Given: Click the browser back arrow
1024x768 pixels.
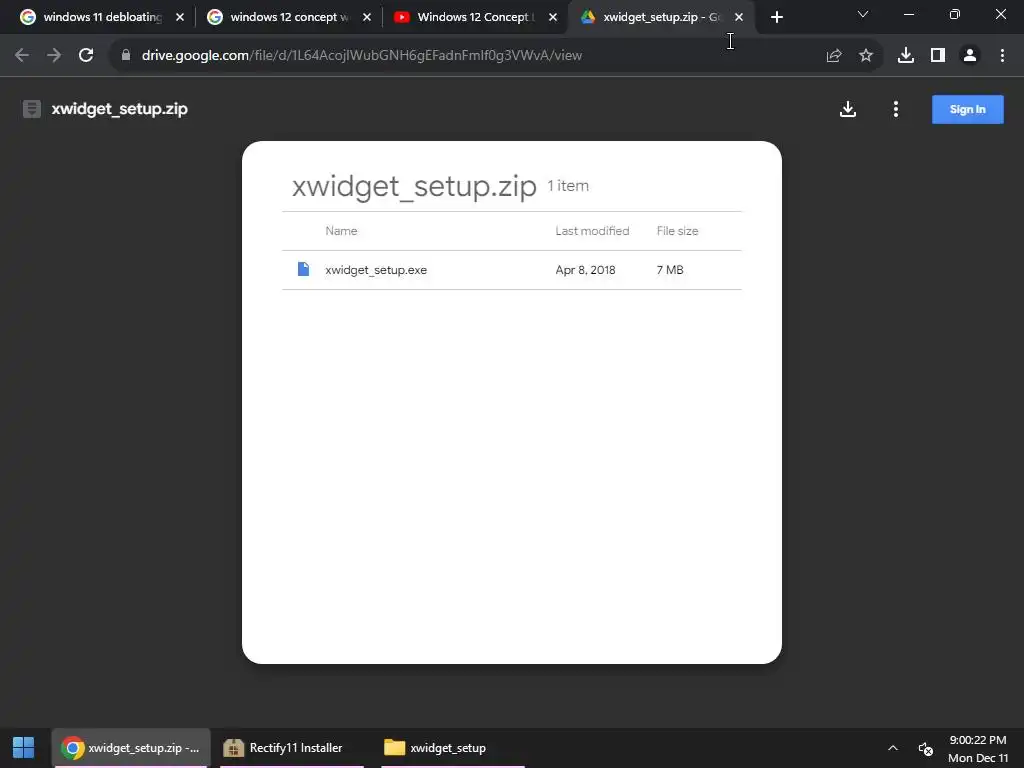Looking at the screenshot, I should click(22, 56).
